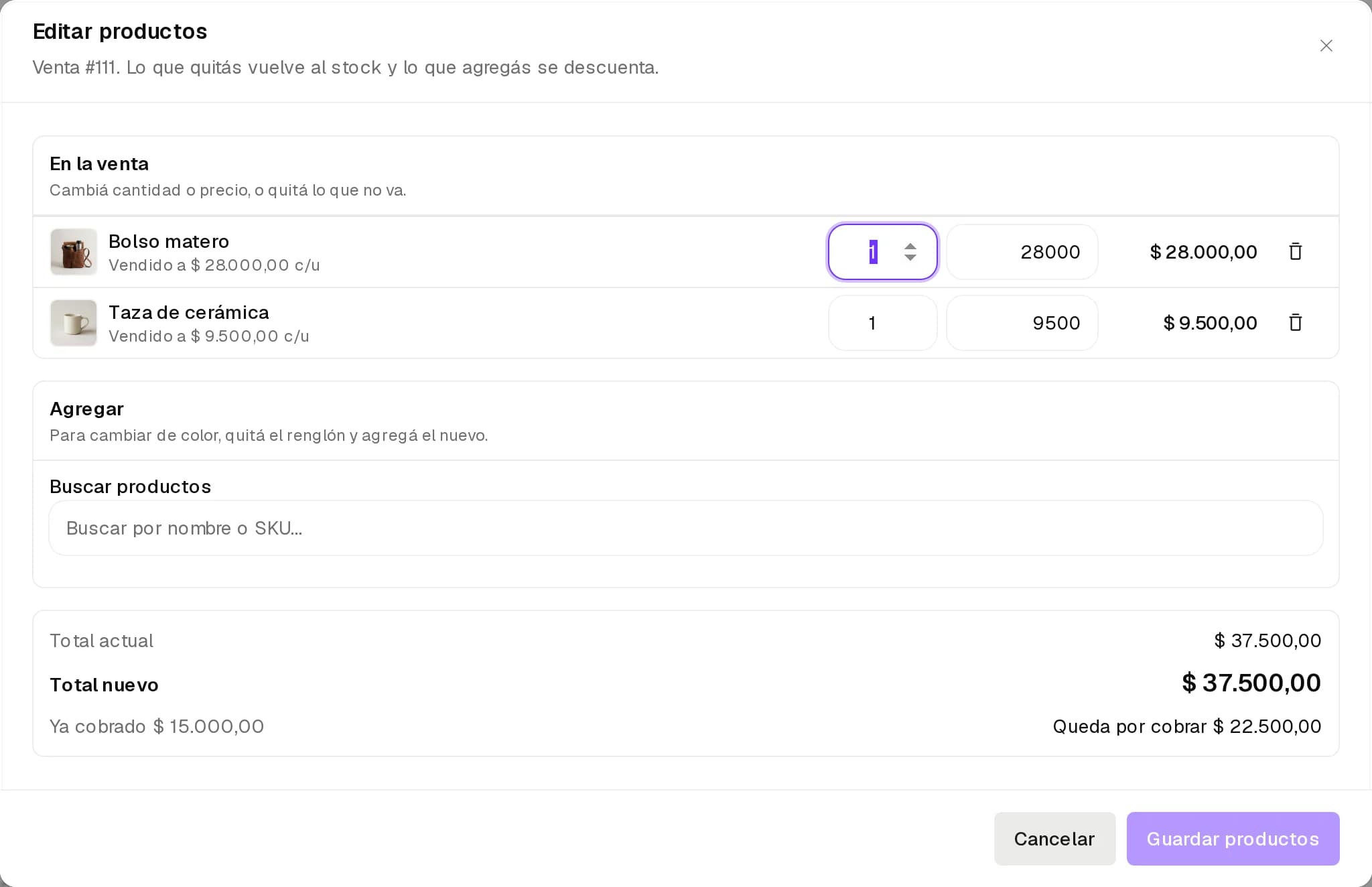
Task: Edit the Bolso matero price field 28000
Action: point(1022,252)
